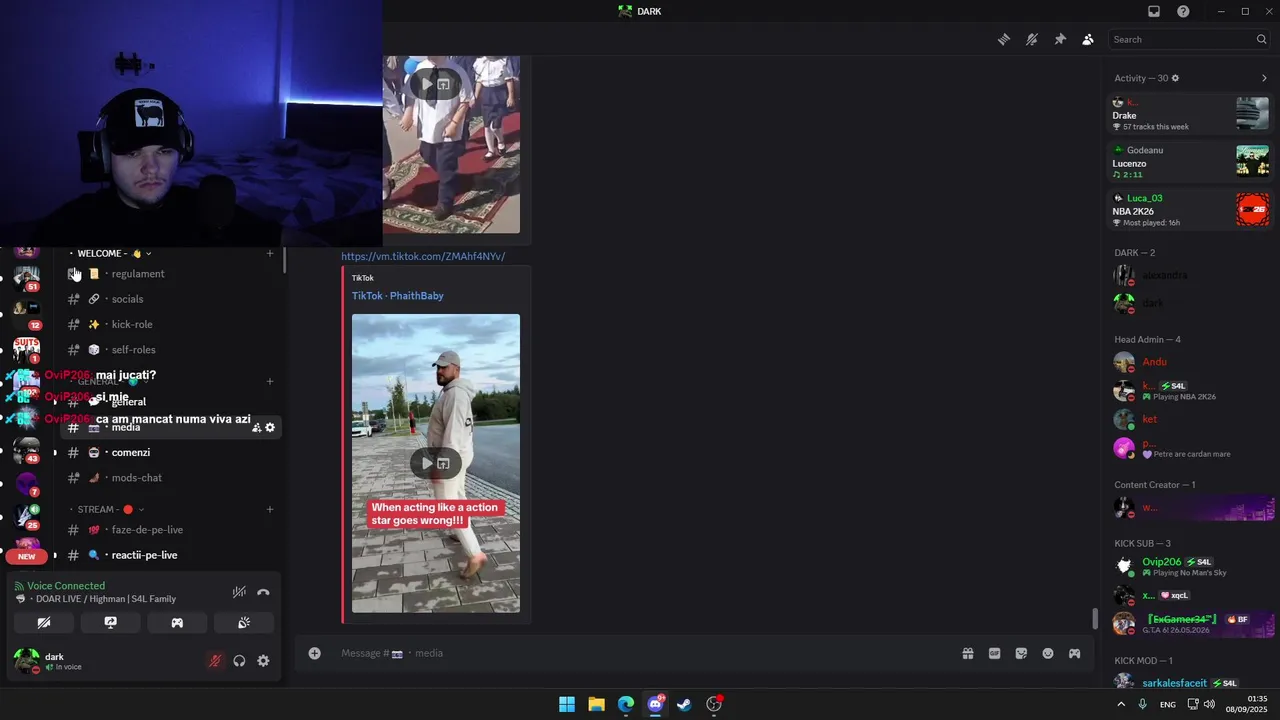The height and width of the screenshot is (720, 1280).
Task: Open DOAR LIVE / Highman voice channel link
Action: [x=105, y=599]
